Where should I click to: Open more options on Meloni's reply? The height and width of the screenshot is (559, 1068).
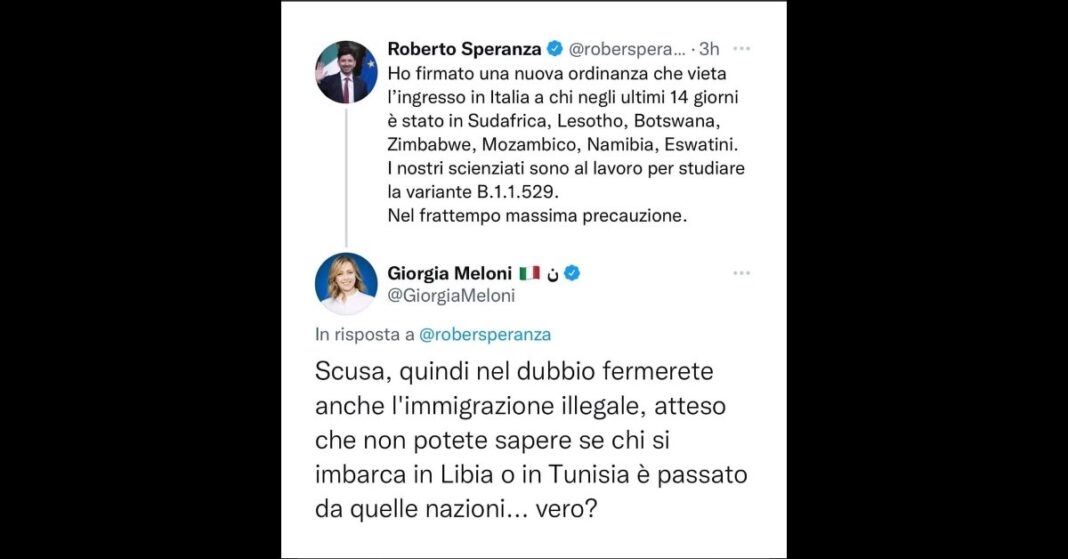tap(741, 274)
